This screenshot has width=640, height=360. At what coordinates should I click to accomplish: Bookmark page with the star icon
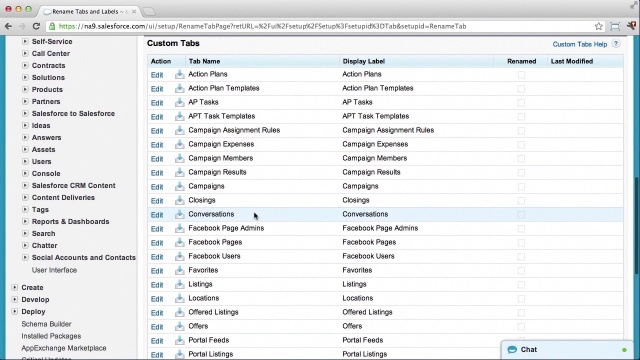(x=598, y=27)
